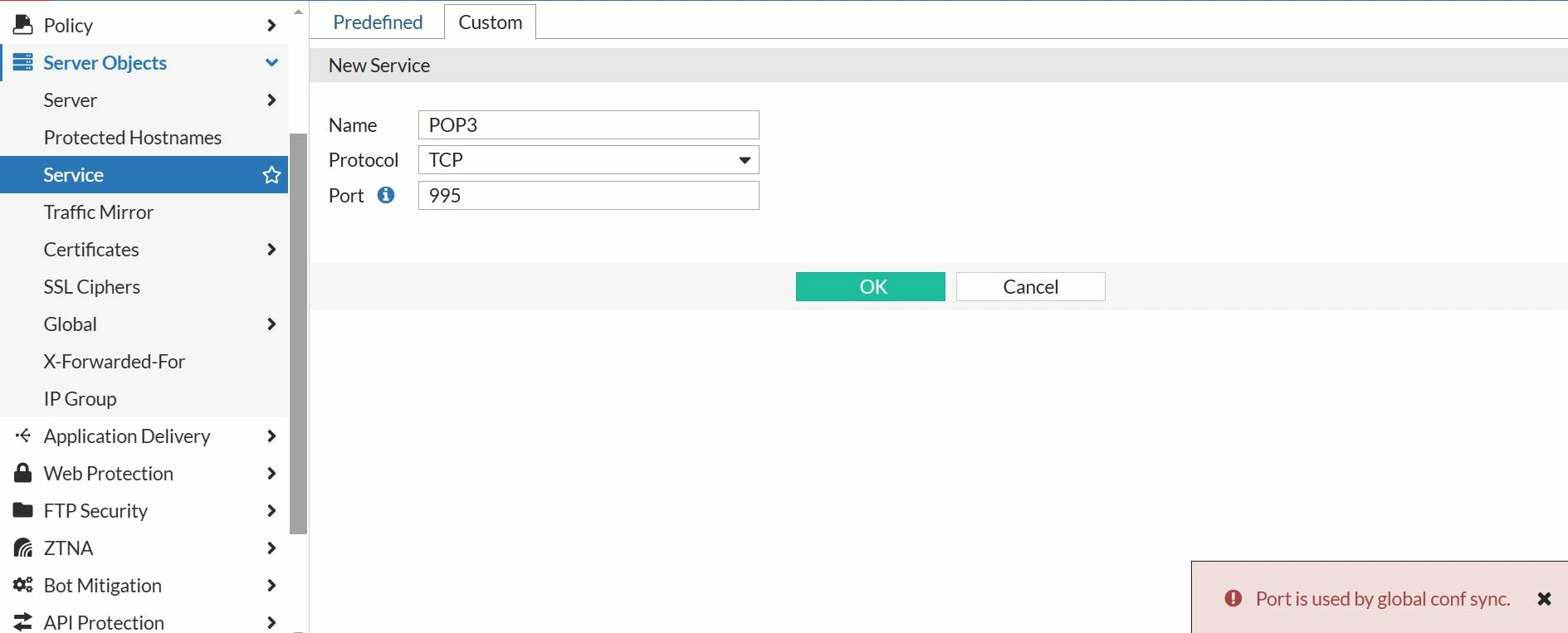This screenshot has width=1568, height=633.
Task: Click the Port info icon
Action: pos(386,195)
